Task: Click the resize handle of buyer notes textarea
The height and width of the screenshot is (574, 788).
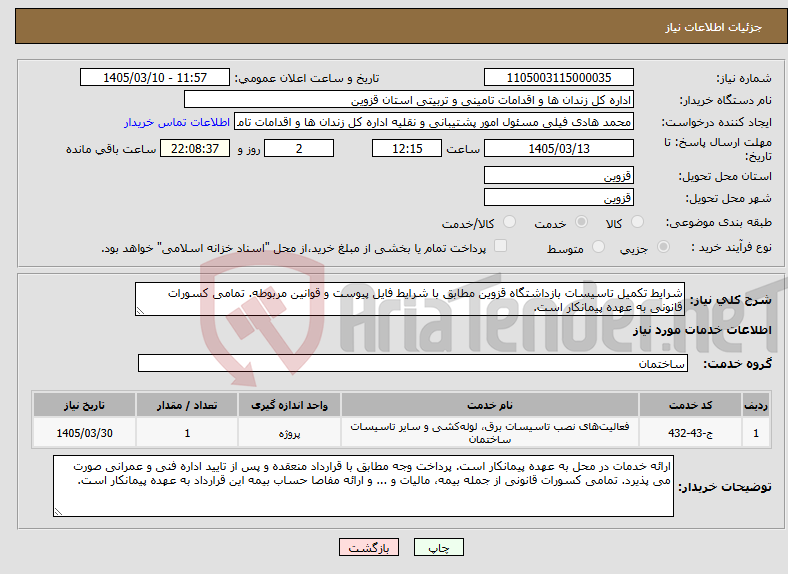Action: (58, 512)
